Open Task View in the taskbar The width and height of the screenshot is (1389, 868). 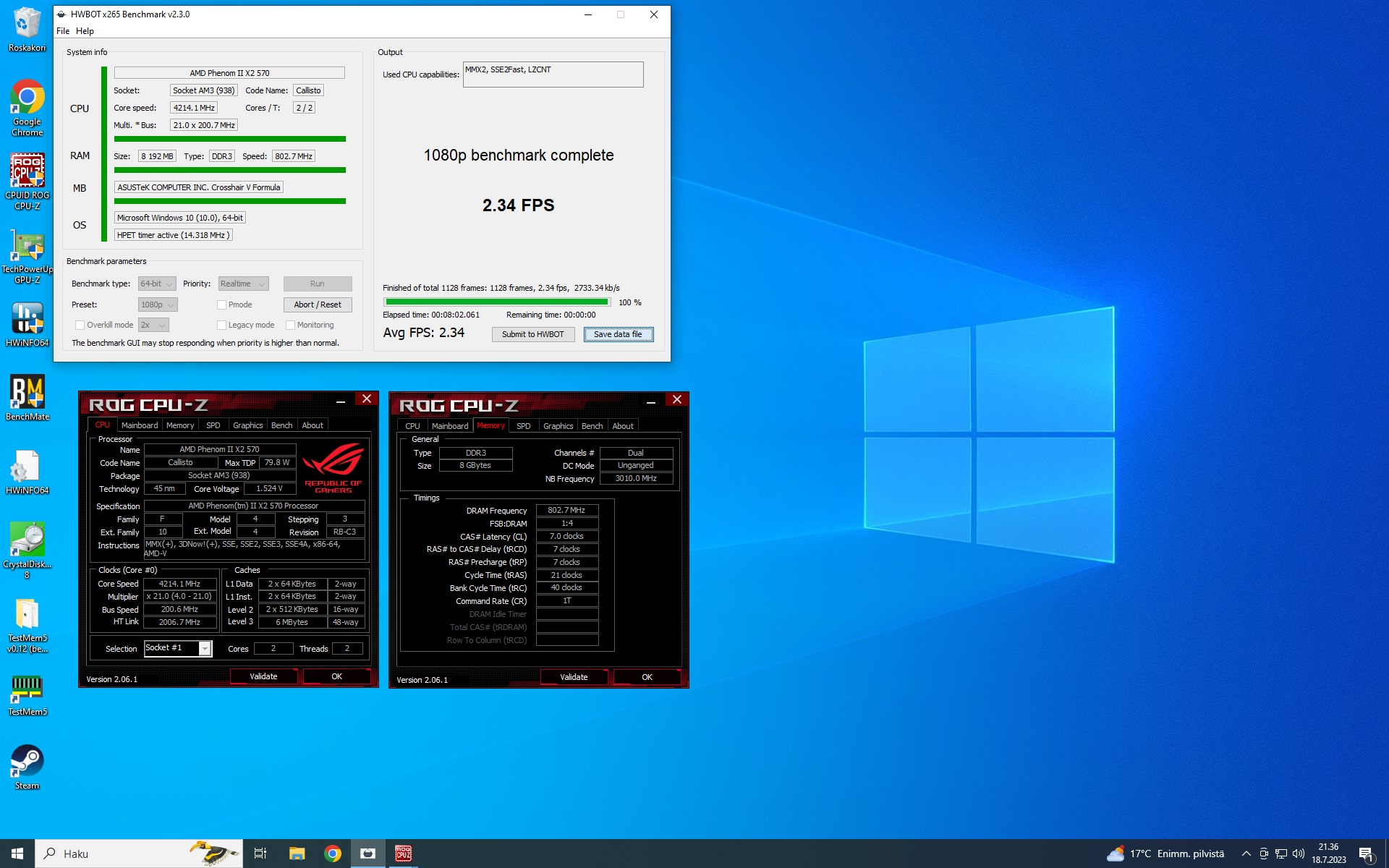[260, 854]
